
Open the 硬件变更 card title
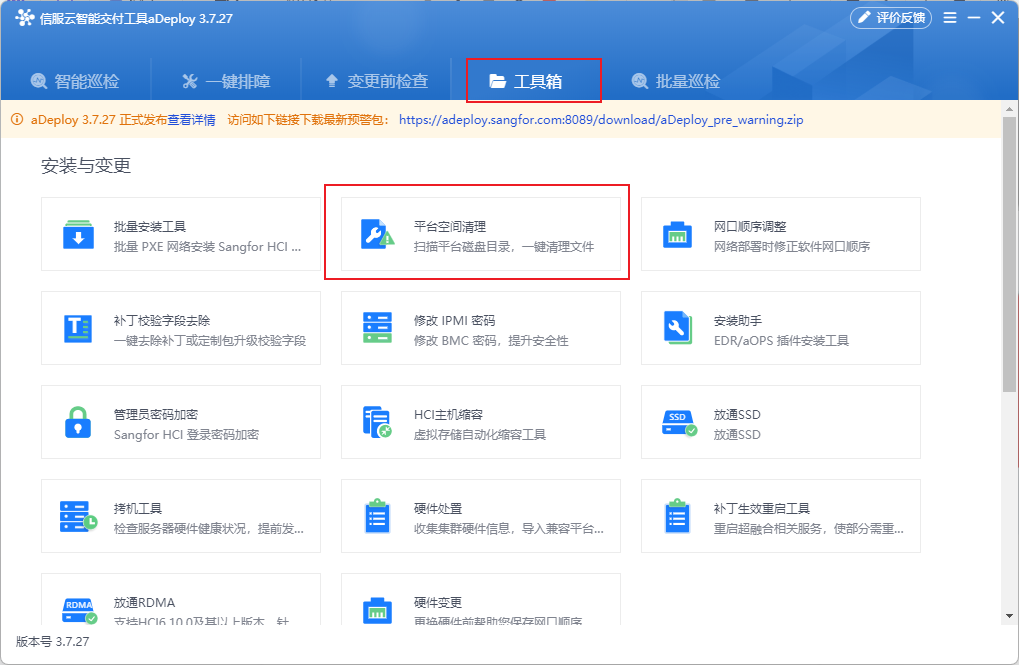pyautogui.click(x=438, y=603)
